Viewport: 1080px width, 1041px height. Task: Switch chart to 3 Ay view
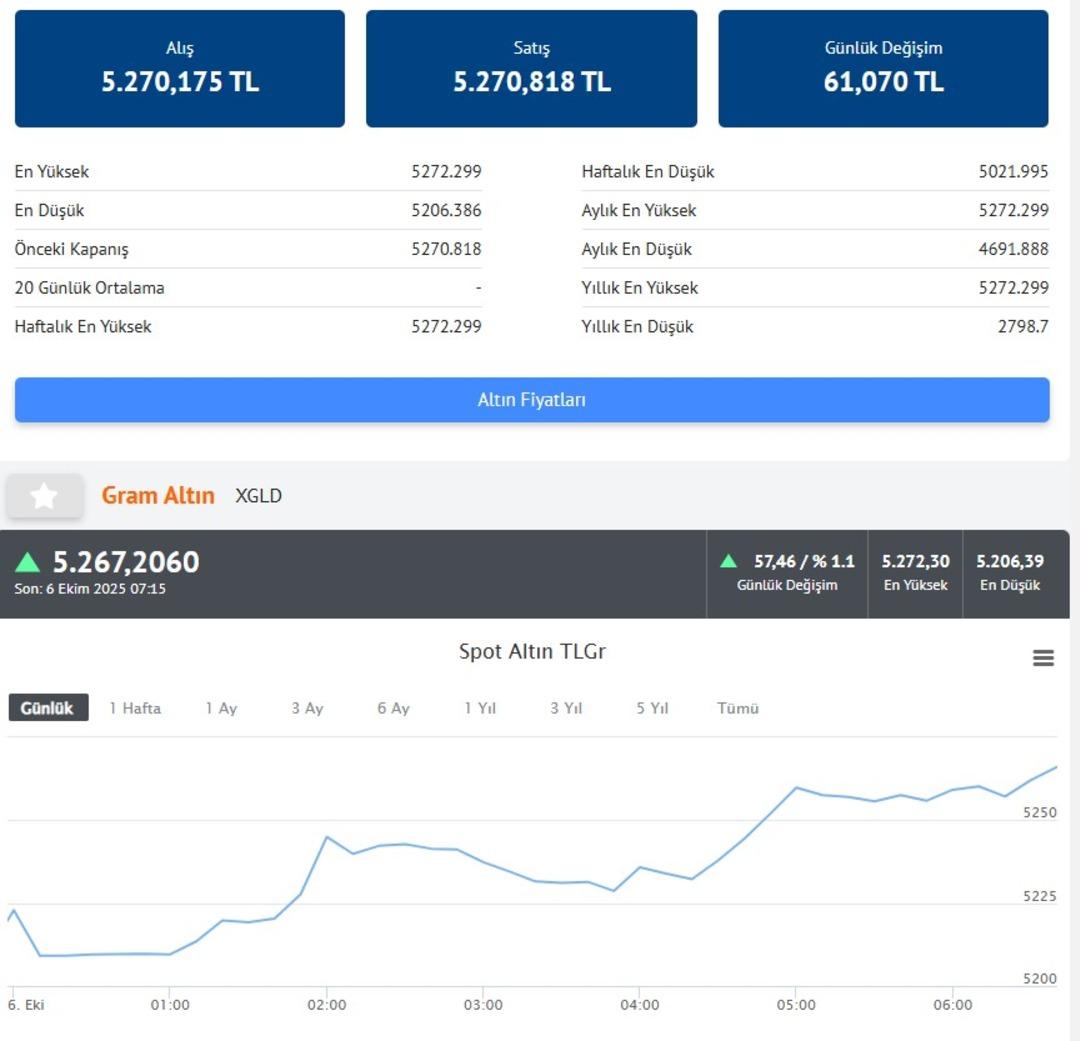pyautogui.click(x=307, y=708)
